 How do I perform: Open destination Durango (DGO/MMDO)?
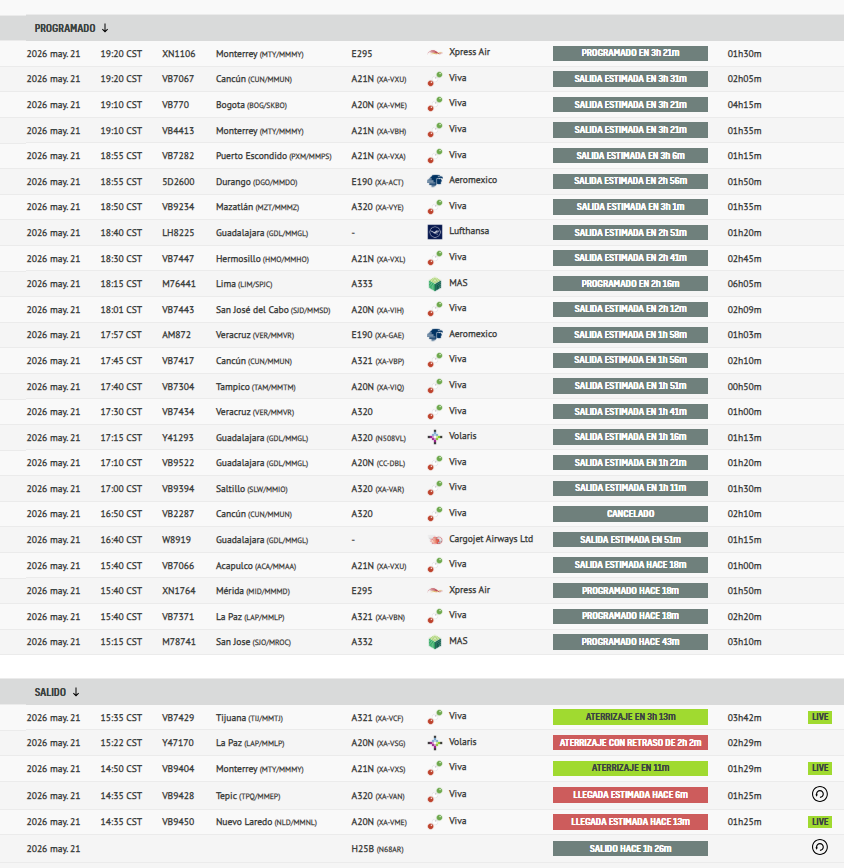256,182
